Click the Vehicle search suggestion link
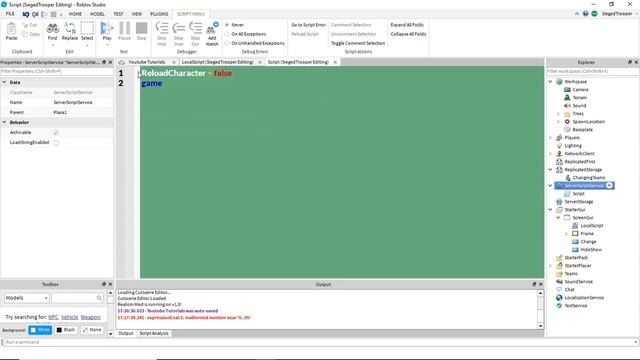 (69, 317)
